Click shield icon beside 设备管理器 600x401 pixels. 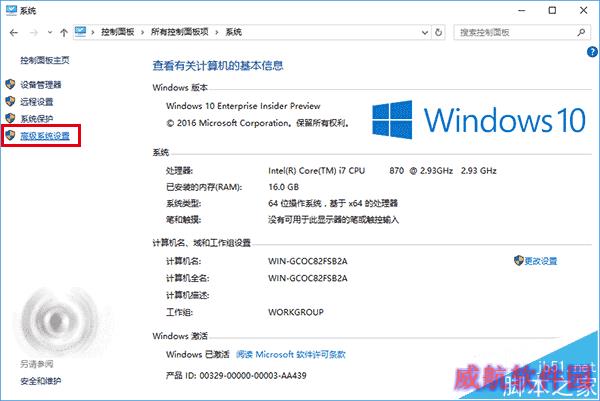(10, 84)
